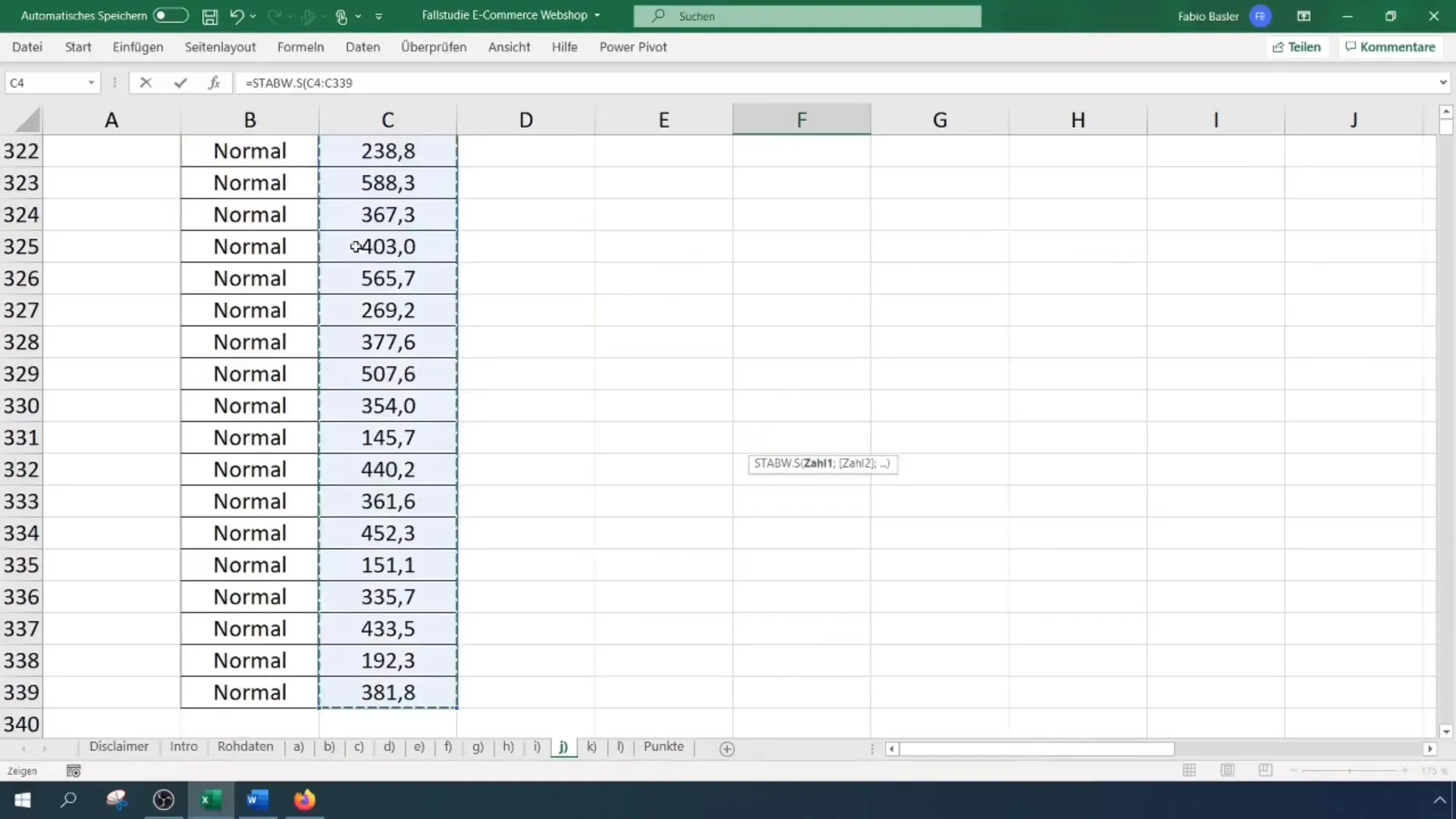Viewport: 1456px width, 819px height.
Task: Click inside the formula bar with STABW.S formula
Action: click(x=834, y=83)
